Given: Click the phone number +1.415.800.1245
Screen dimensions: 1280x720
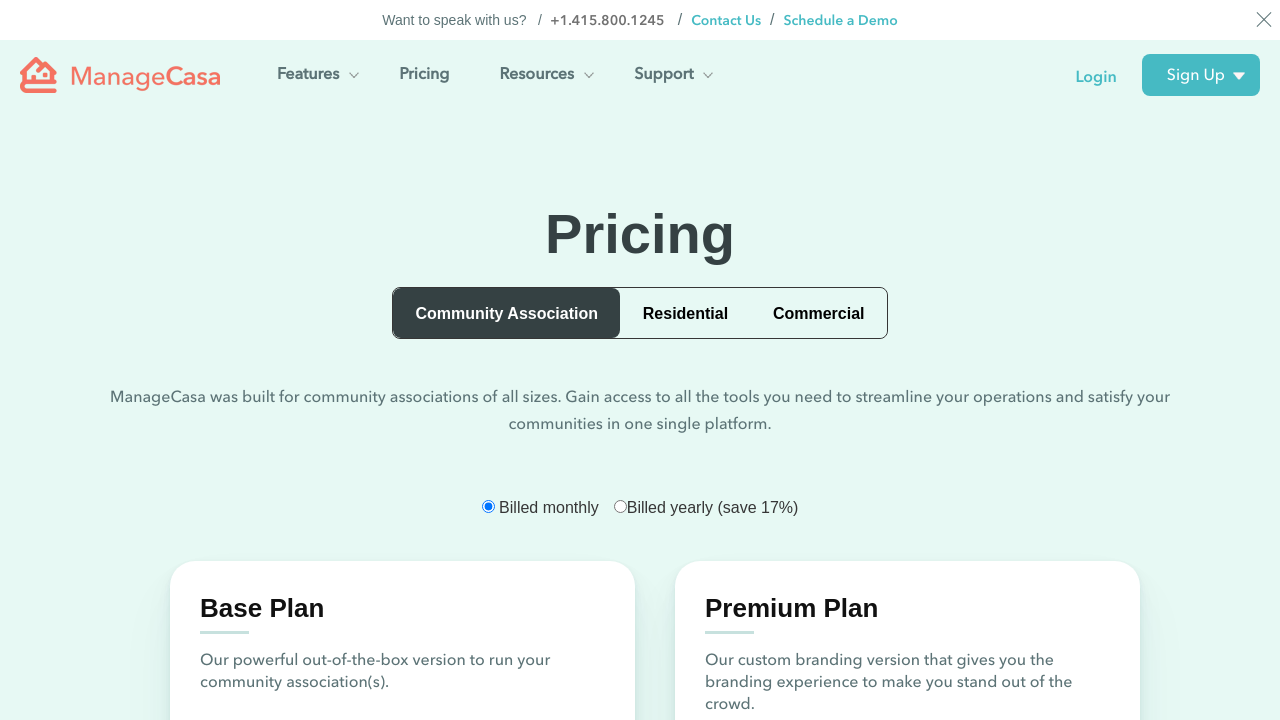Looking at the screenshot, I should [x=607, y=20].
